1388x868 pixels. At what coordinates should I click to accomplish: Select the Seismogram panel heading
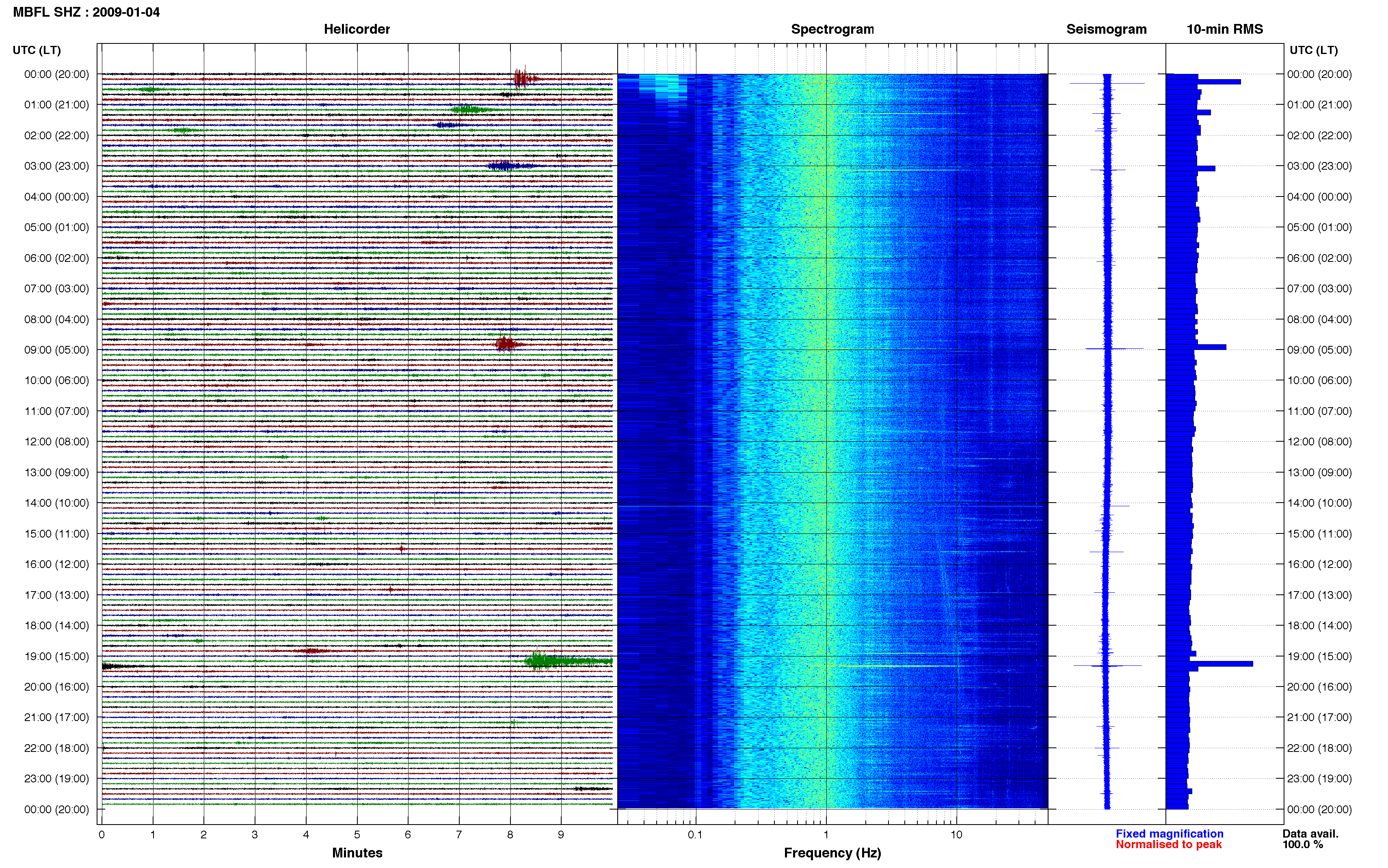pos(1106,29)
